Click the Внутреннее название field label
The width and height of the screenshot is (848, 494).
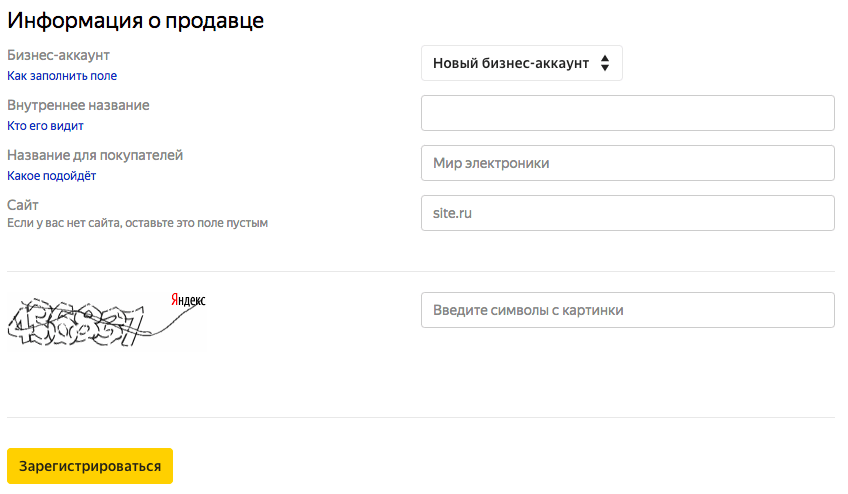(78, 105)
